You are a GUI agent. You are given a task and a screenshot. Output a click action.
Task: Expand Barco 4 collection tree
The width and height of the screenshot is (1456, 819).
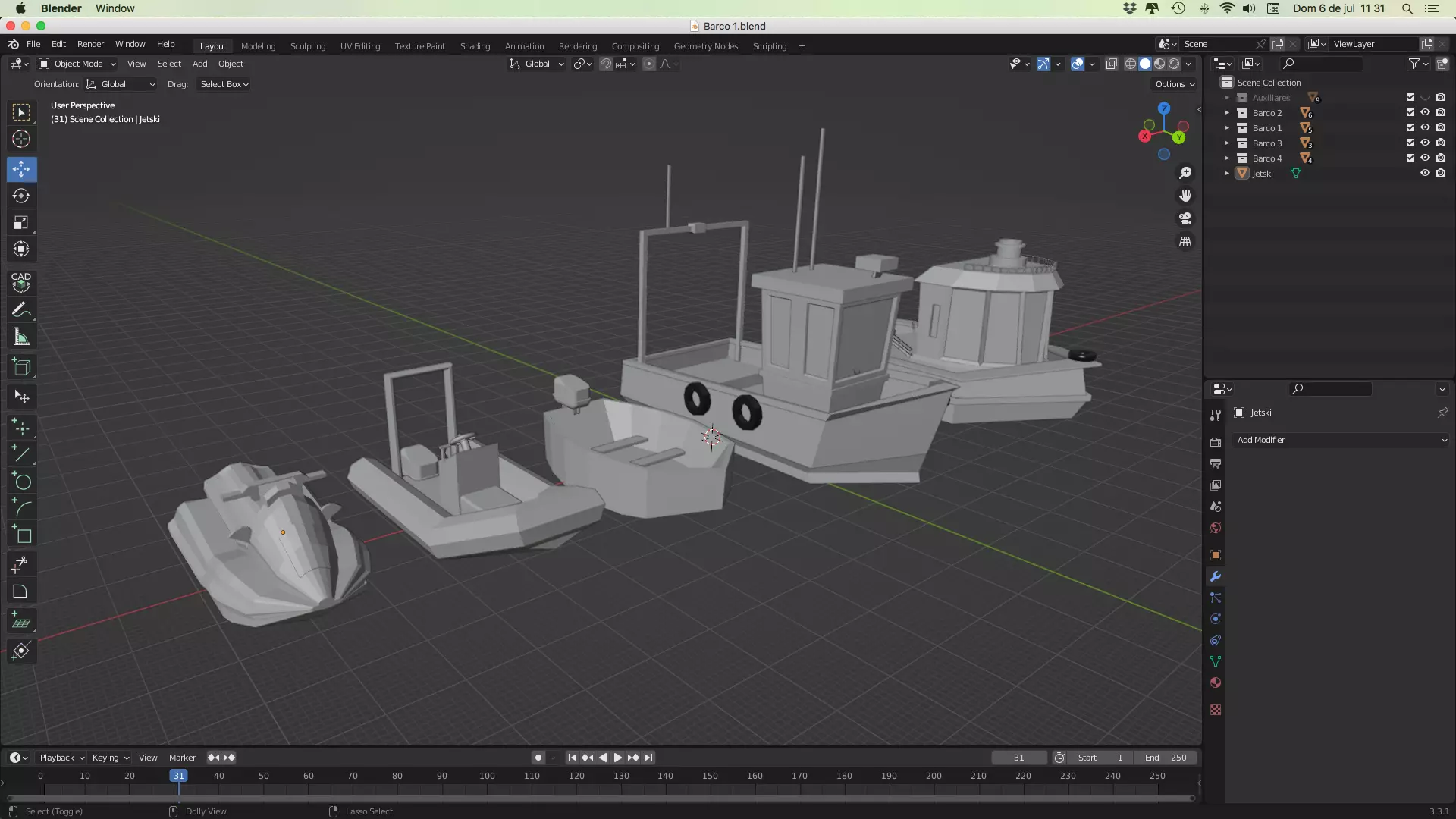coord(1227,158)
